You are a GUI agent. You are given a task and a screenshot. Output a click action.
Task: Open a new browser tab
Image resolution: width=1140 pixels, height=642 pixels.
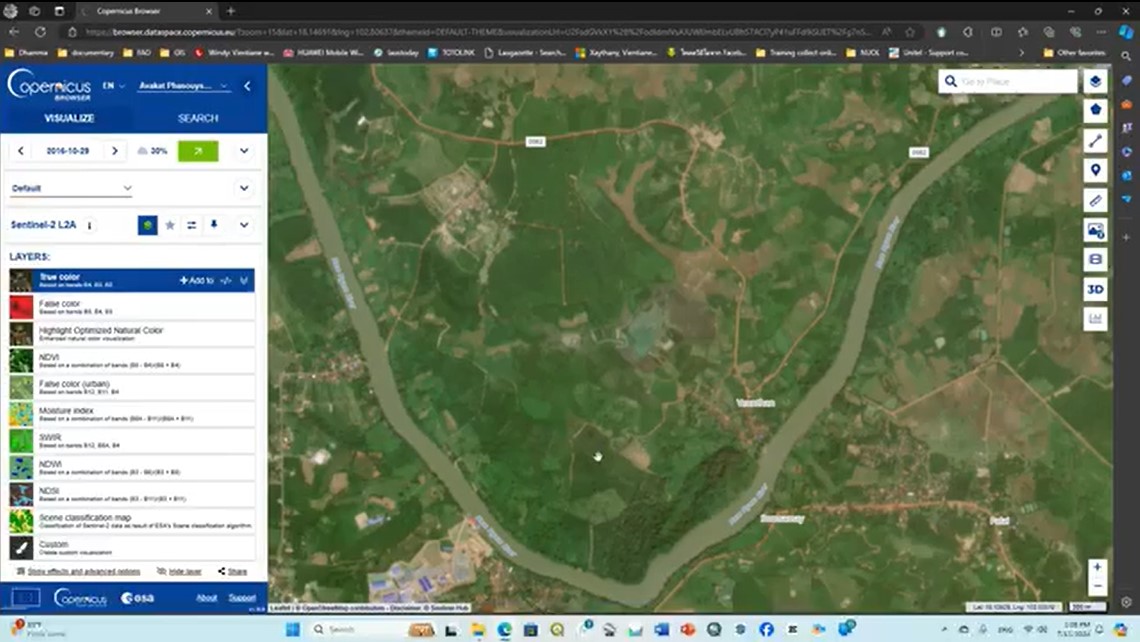(x=230, y=11)
